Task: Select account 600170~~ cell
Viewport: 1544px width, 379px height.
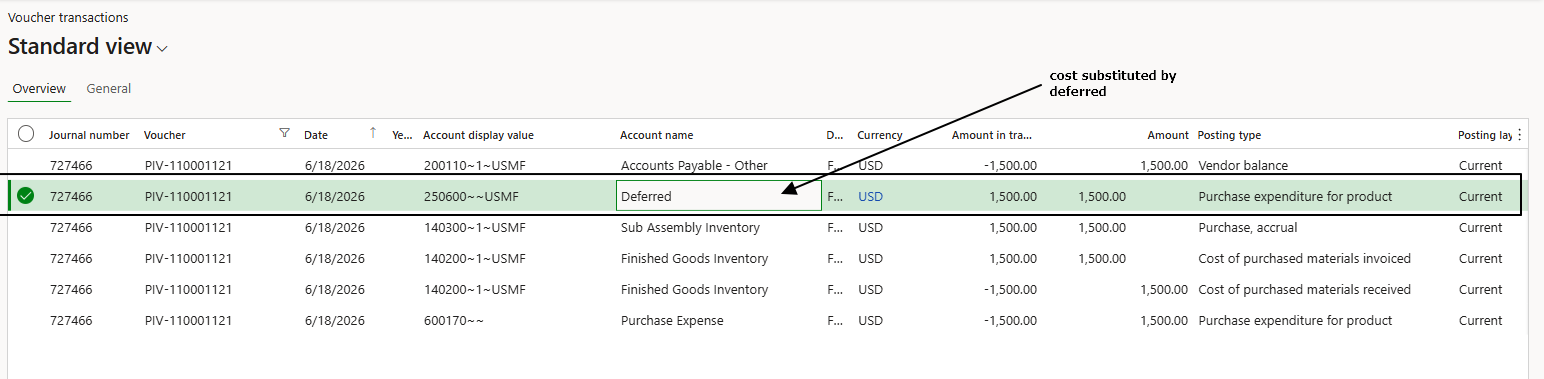Action: point(455,321)
